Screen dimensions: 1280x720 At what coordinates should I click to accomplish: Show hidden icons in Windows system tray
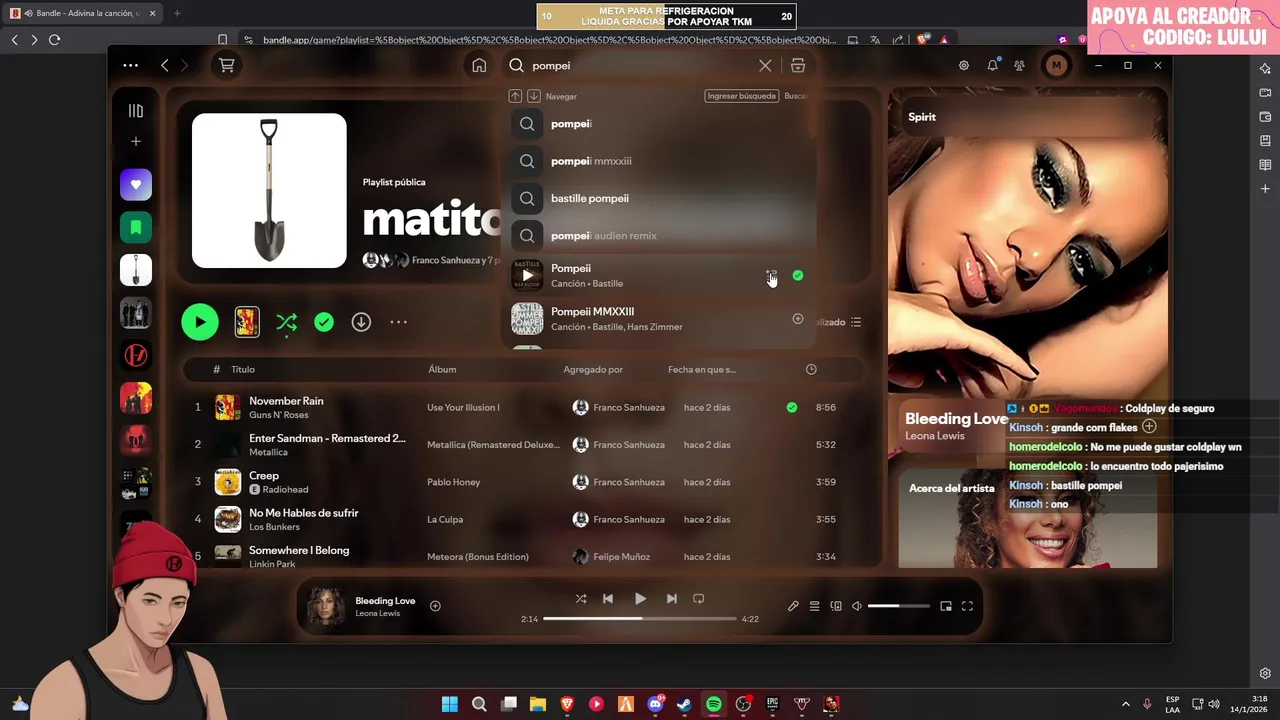(1125, 704)
